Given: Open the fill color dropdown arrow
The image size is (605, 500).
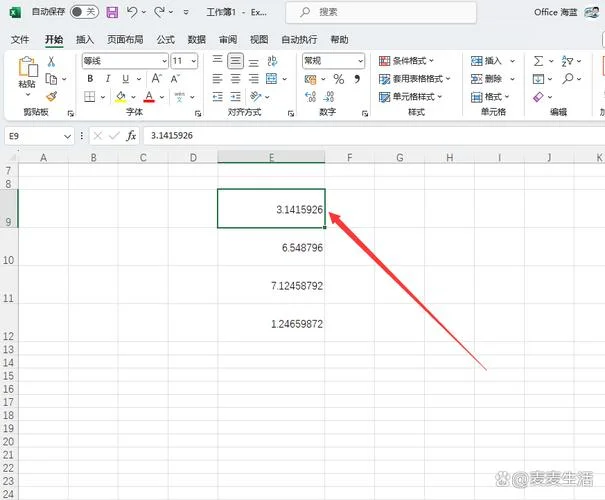Looking at the screenshot, I should [x=134, y=97].
